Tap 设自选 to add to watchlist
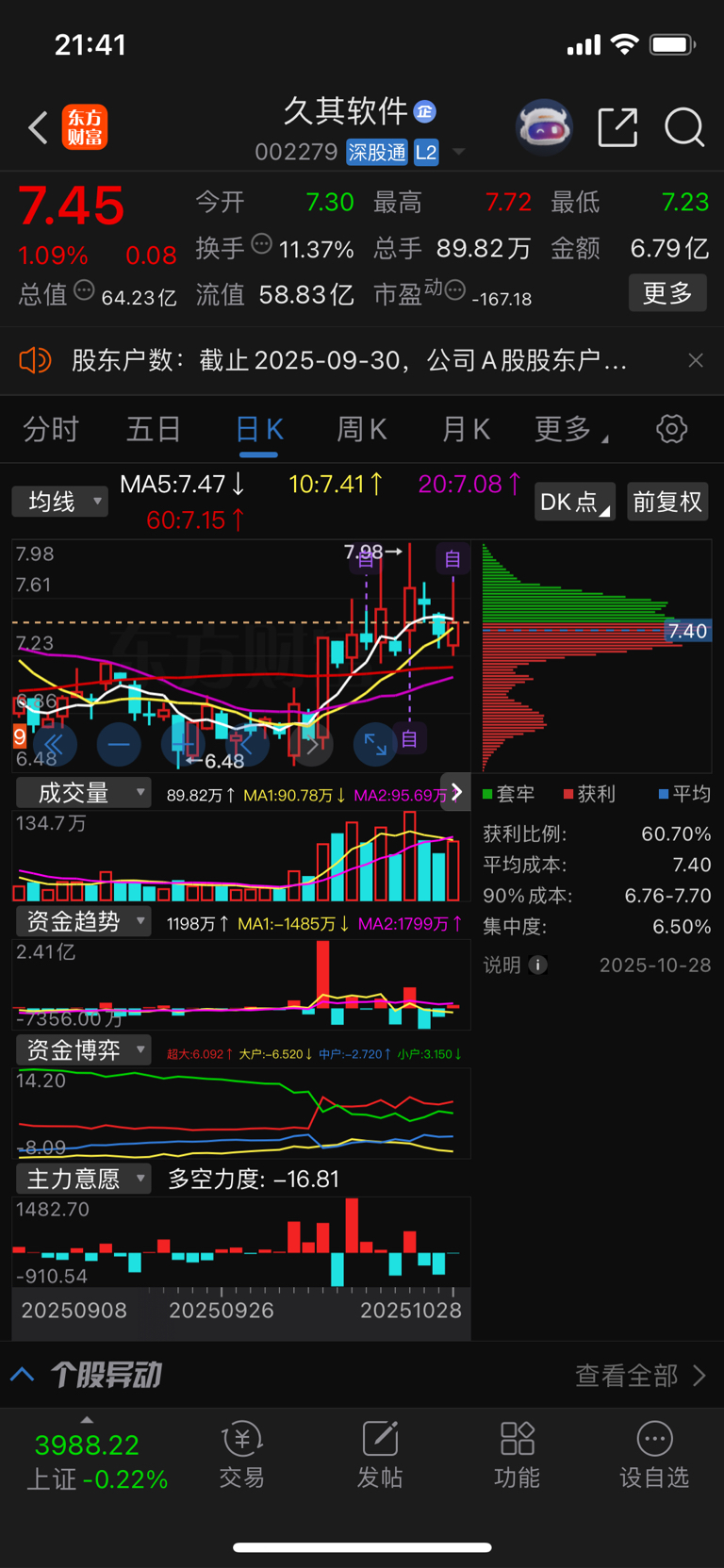This screenshot has width=724, height=1568. pyautogui.click(x=654, y=1455)
